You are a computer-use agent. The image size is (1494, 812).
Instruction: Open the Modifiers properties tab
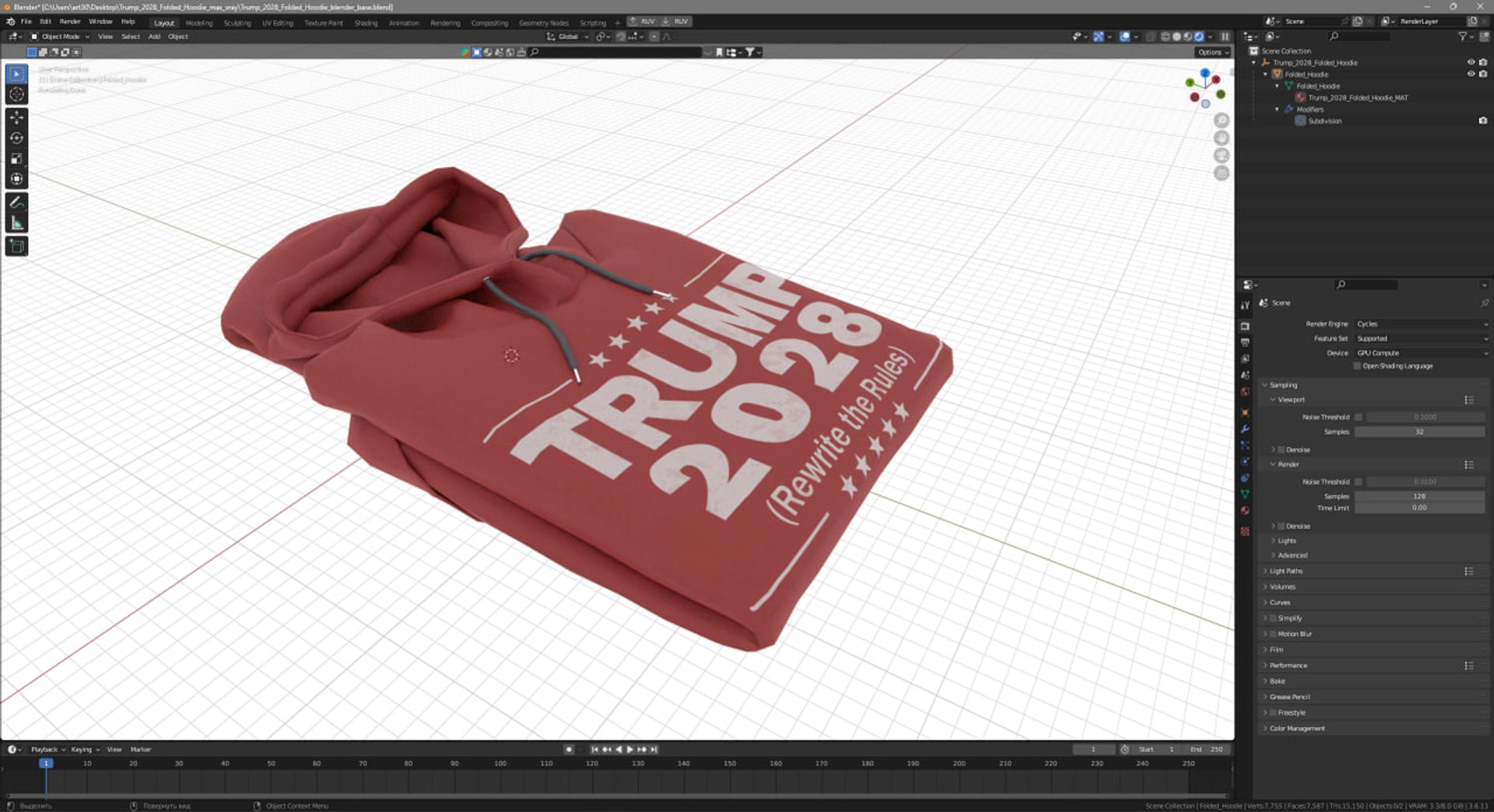pyautogui.click(x=1245, y=429)
